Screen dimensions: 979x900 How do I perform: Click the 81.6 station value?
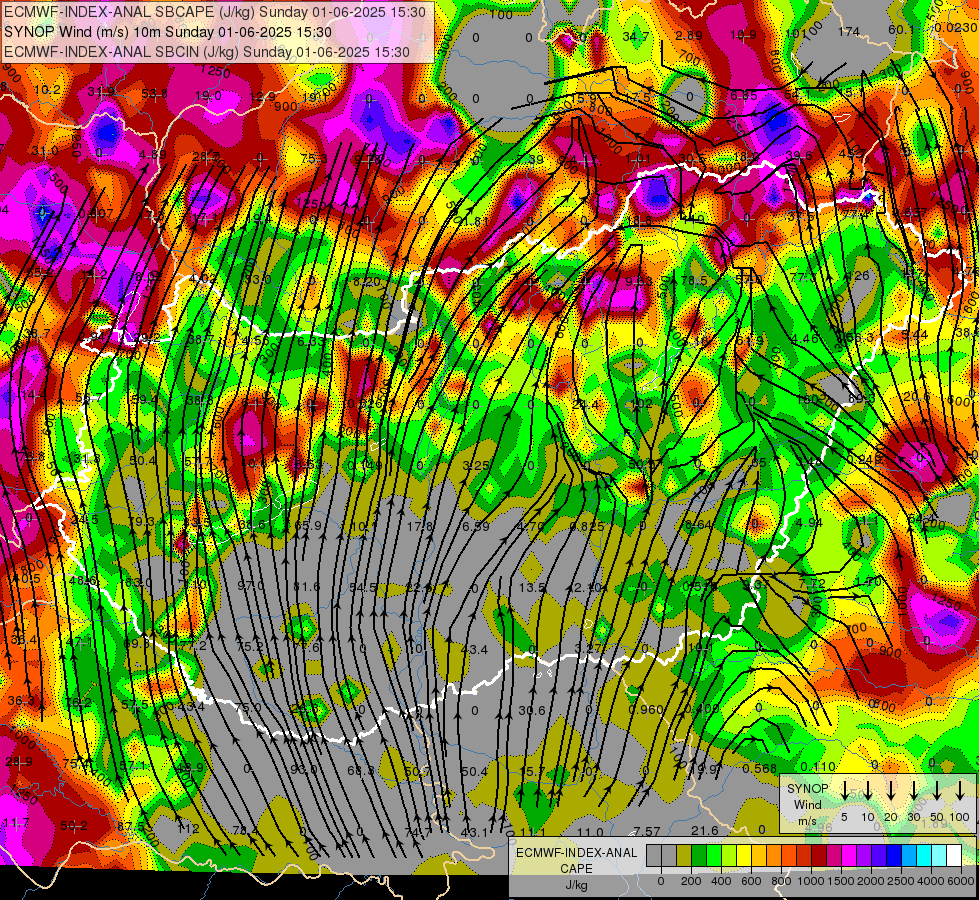point(307,586)
